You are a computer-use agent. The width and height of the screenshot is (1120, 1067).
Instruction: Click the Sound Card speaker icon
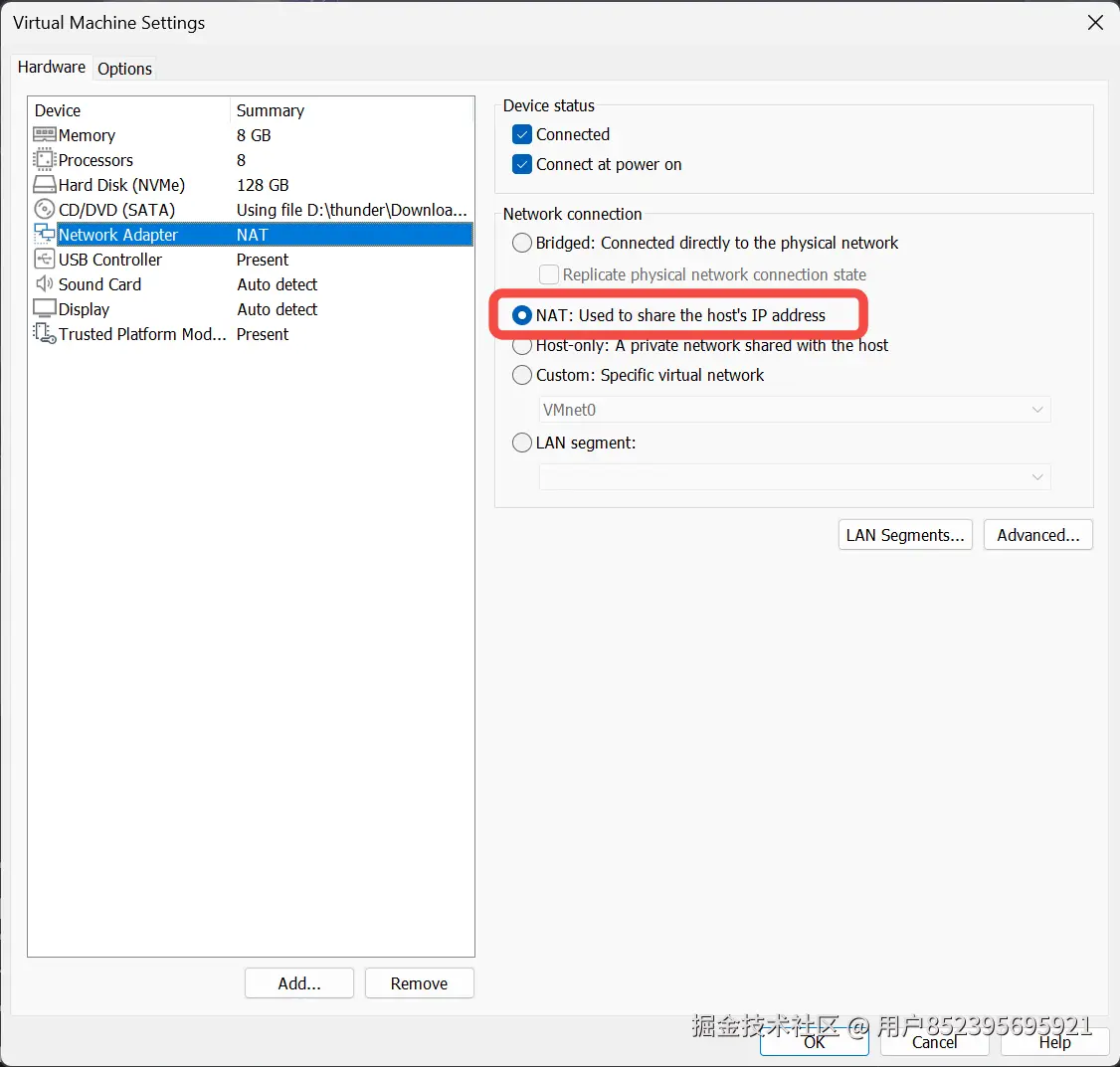tap(45, 283)
